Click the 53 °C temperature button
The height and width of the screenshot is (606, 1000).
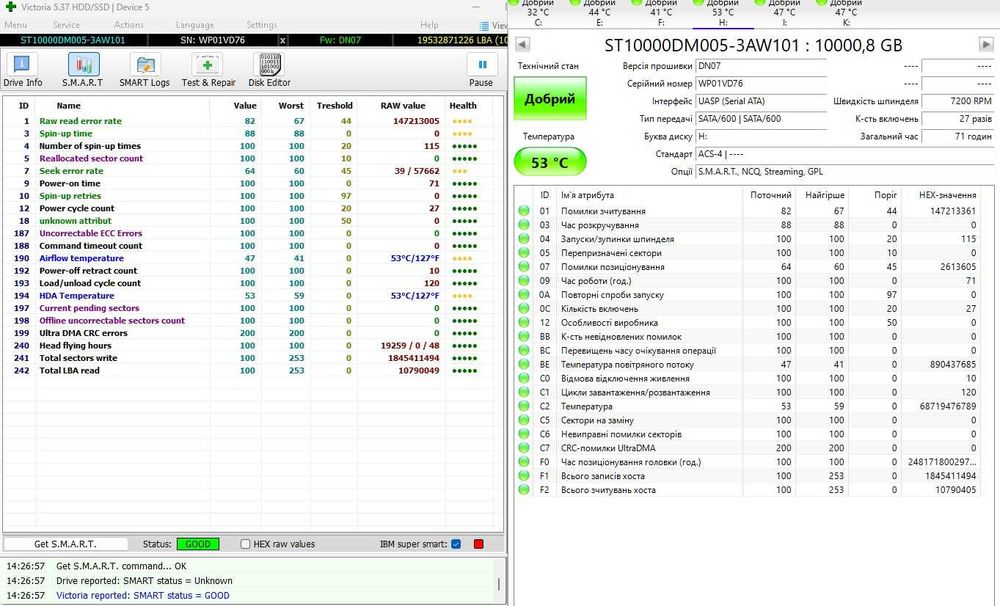(550, 162)
